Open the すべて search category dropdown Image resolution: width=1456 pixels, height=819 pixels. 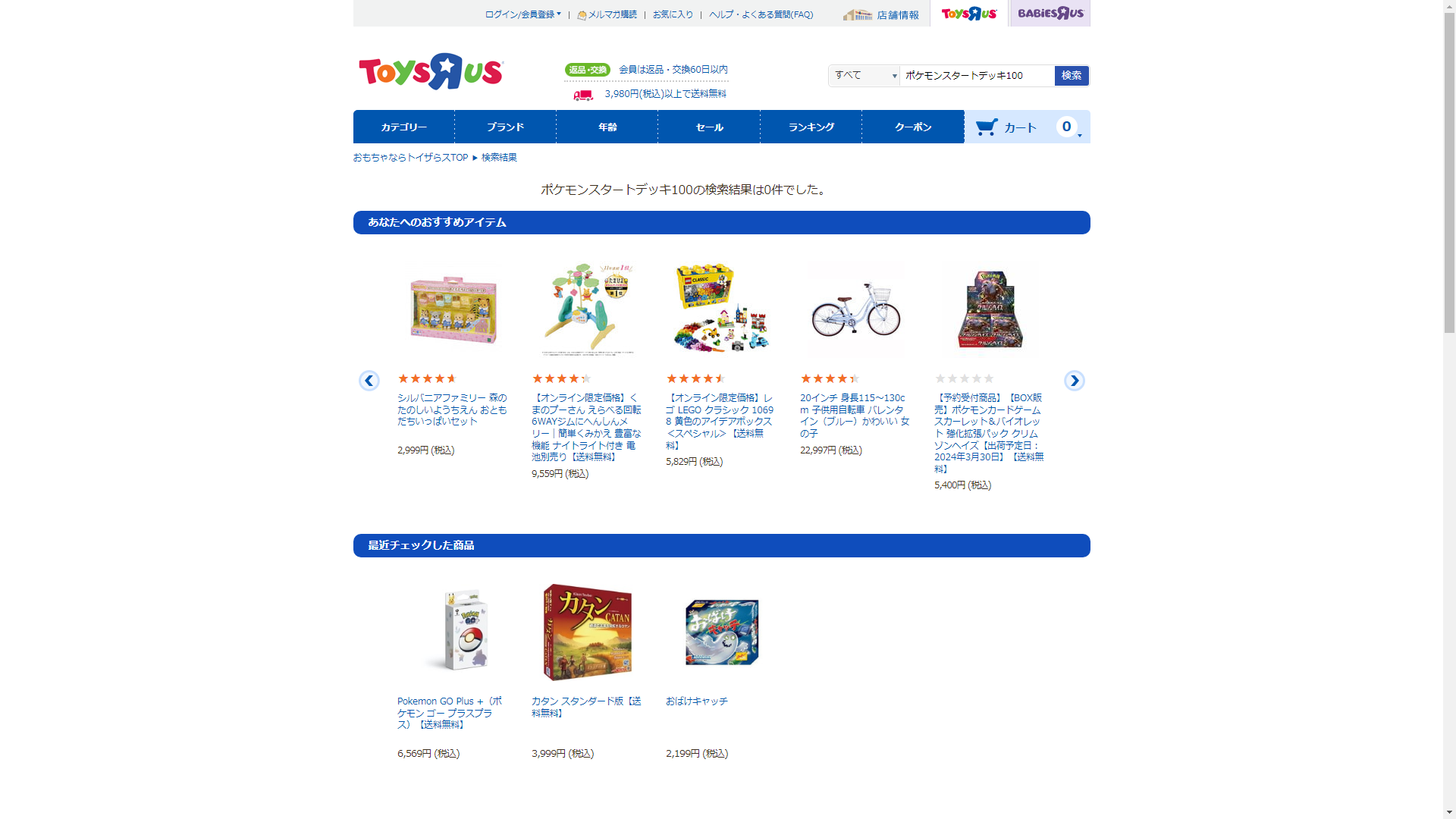(864, 75)
